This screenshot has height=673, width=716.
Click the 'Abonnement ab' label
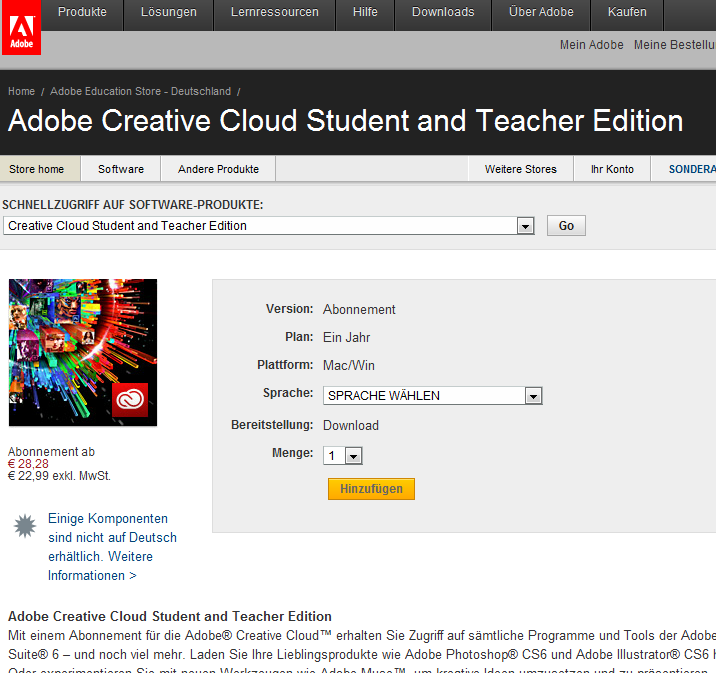click(x=51, y=452)
